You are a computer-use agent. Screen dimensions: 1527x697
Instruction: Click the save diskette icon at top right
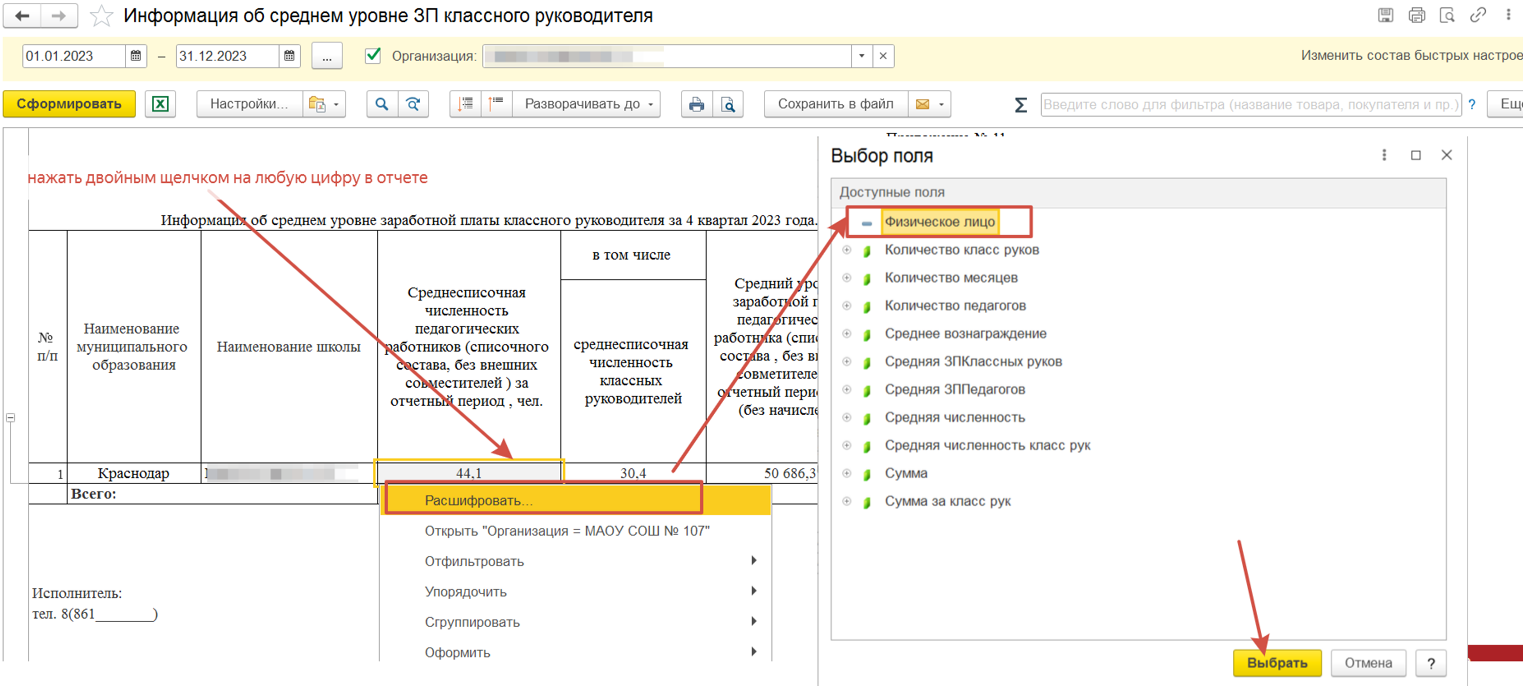click(1385, 15)
